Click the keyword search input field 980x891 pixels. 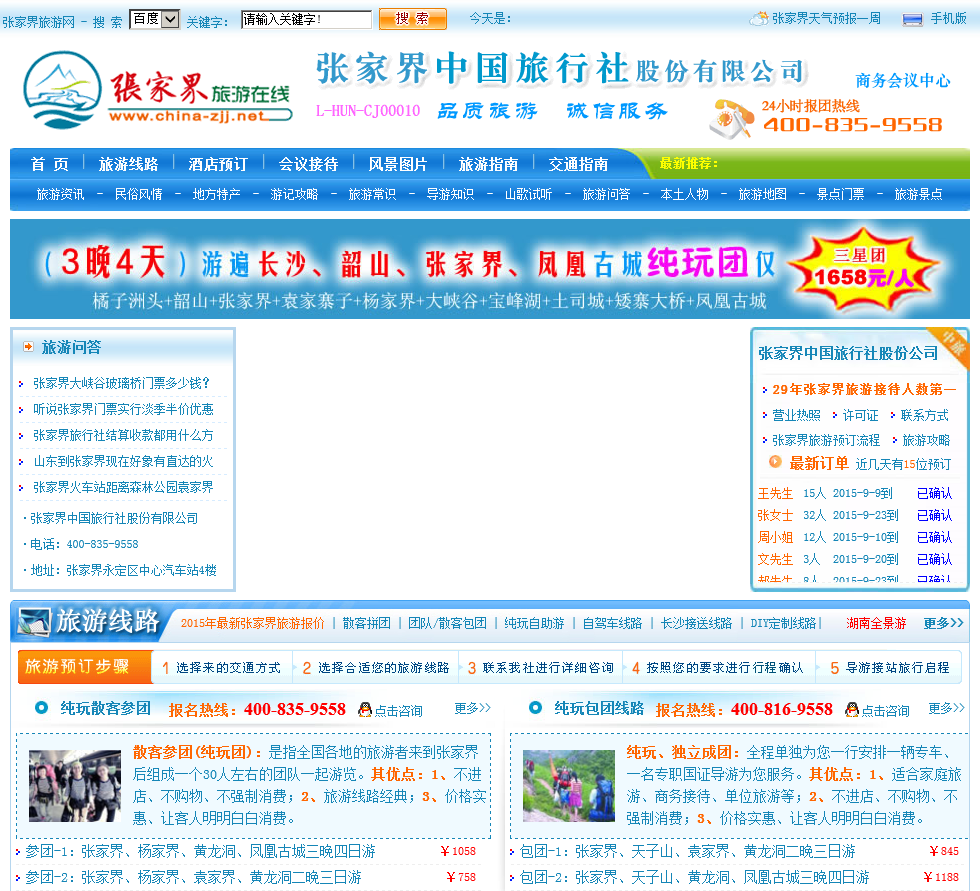pyautogui.click(x=306, y=19)
